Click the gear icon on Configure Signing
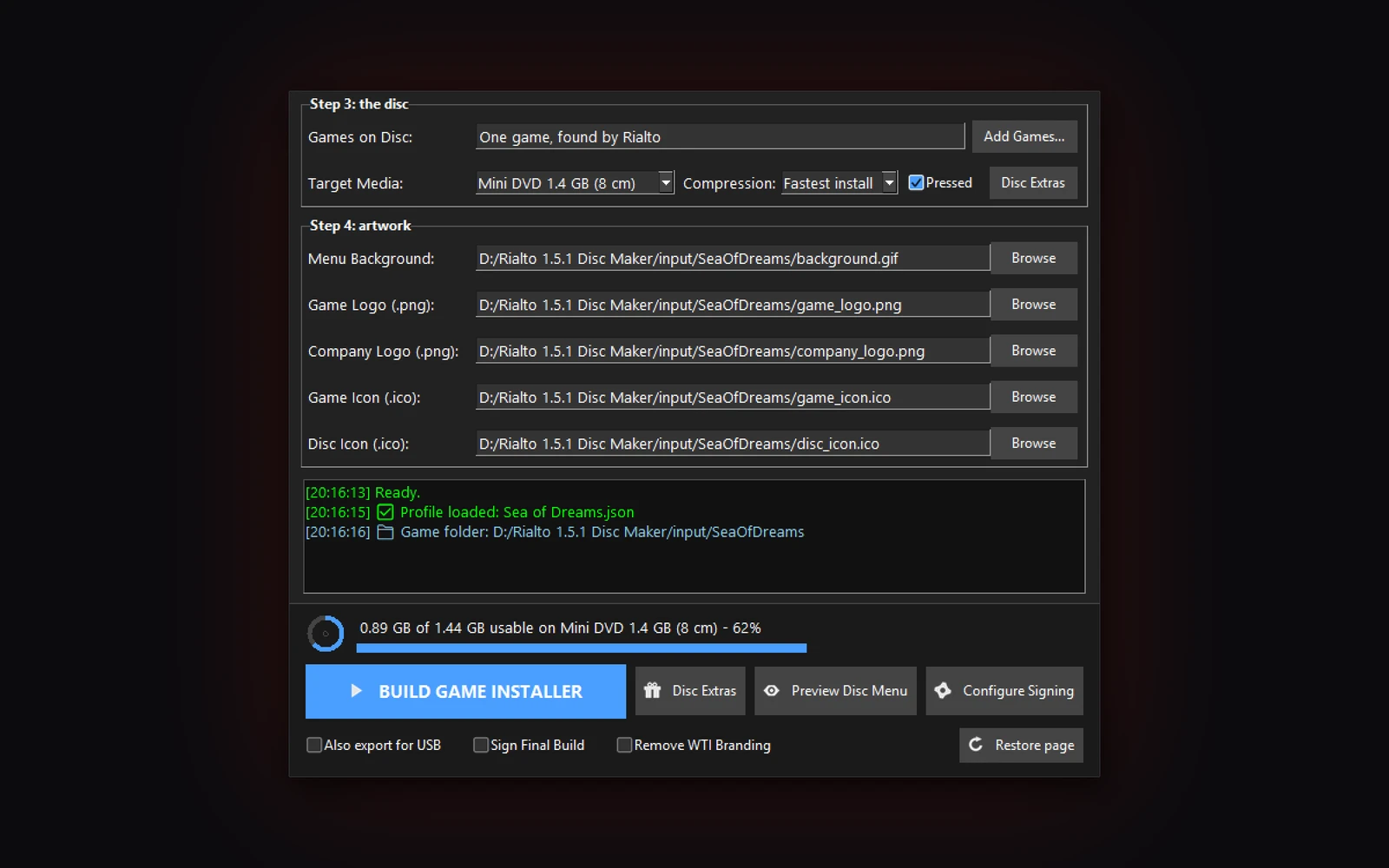Screen dimensions: 1389x868 (x=943, y=691)
